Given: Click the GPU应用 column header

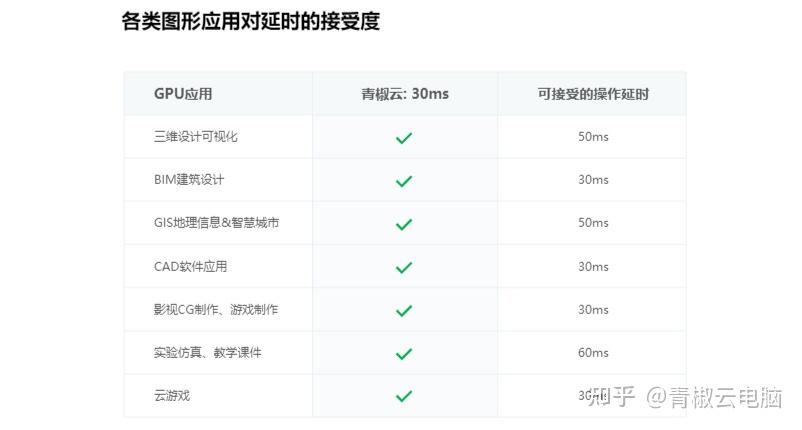Looking at the screenshot, I should [183, 94].
